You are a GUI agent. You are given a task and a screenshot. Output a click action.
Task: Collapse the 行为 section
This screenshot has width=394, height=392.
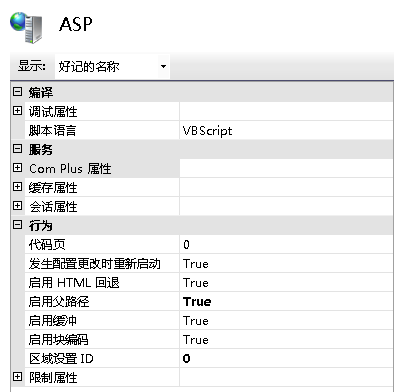click(x=17, y=225)
